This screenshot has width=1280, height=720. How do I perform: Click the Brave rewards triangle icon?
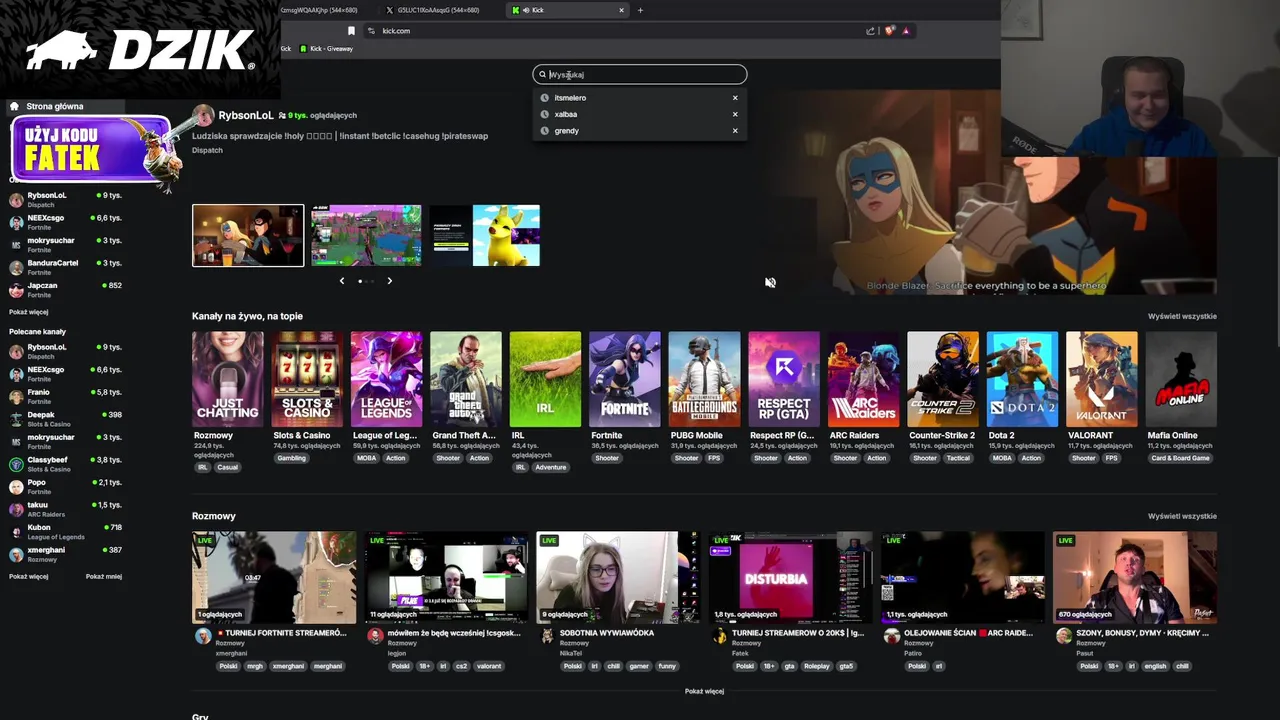coord(906,31)
